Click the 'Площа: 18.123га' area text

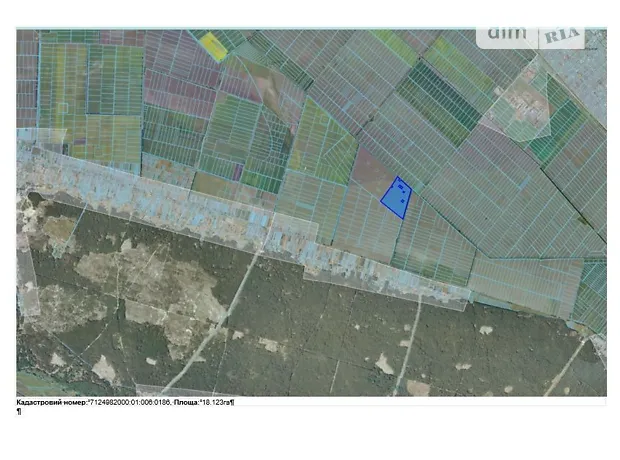[202, 402]
